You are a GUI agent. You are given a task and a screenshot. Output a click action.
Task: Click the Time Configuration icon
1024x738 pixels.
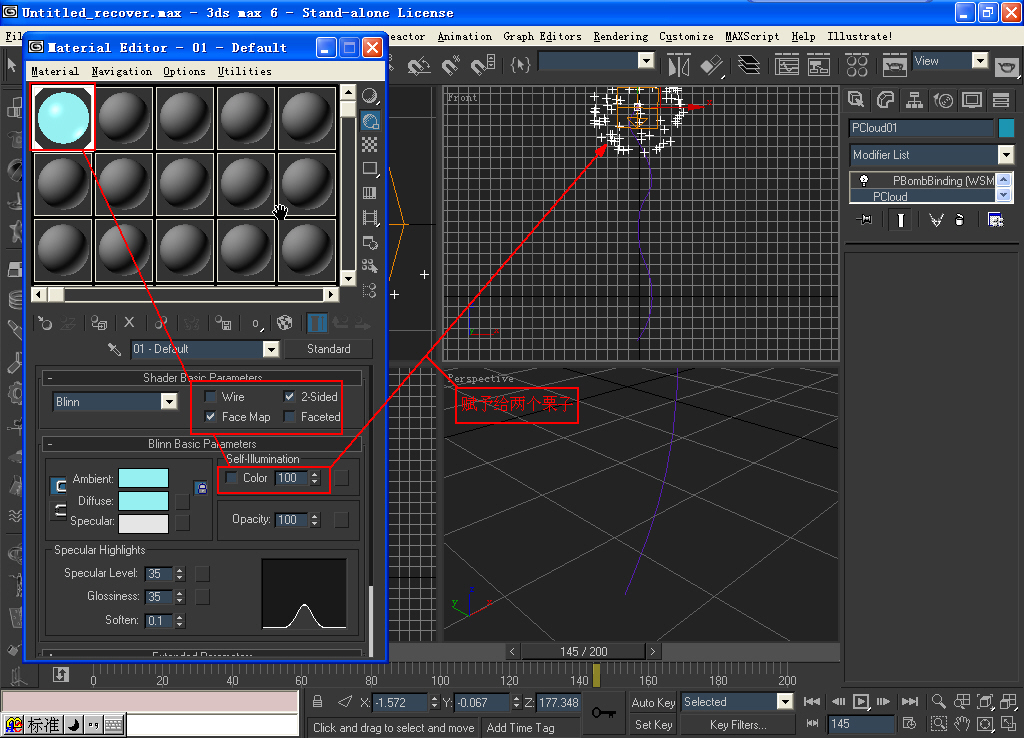pos(909,724)
